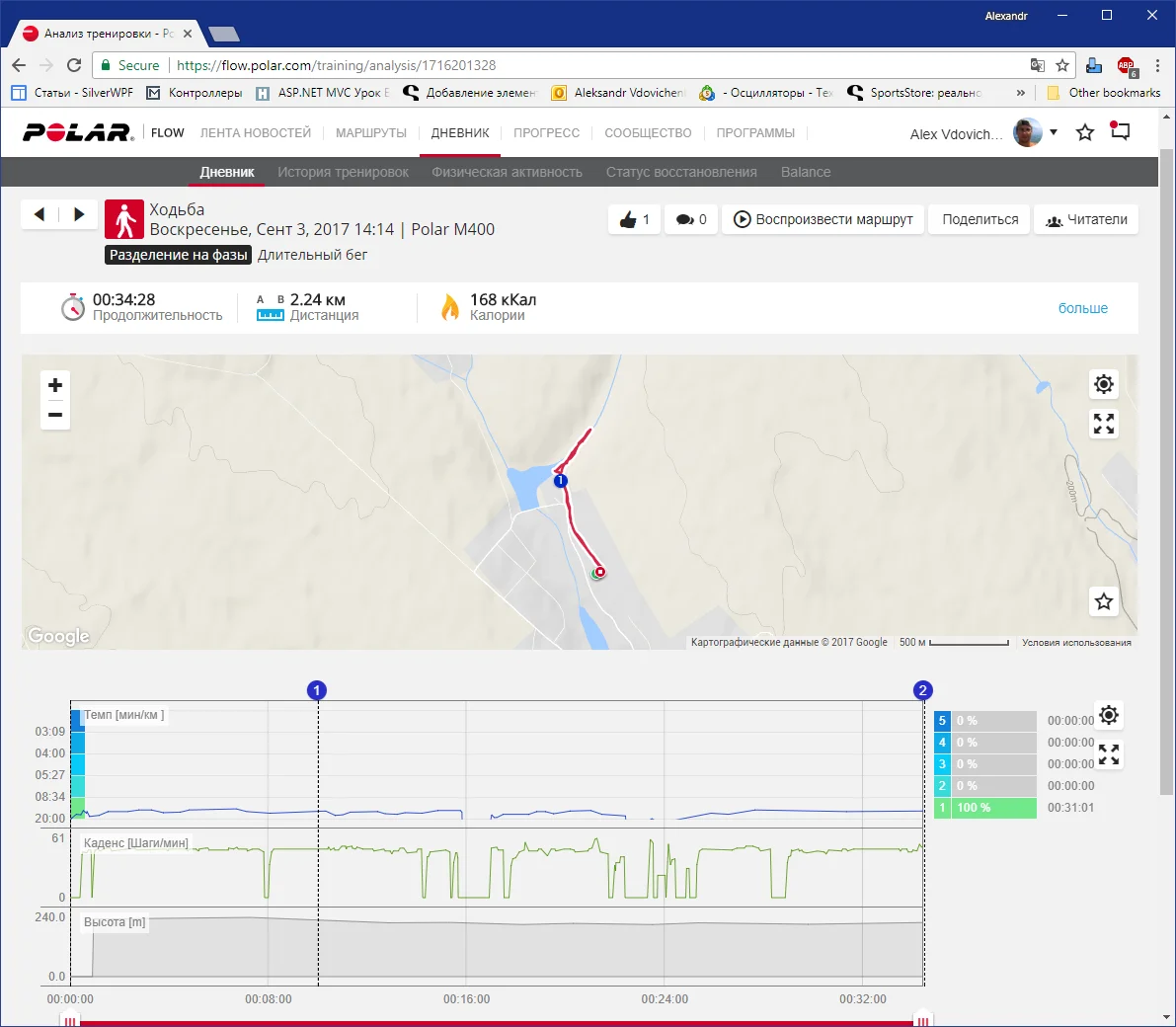This screenshot has width=1176, height=1027.
Task: Go to previous training session arrow
Action: (39, 214)
